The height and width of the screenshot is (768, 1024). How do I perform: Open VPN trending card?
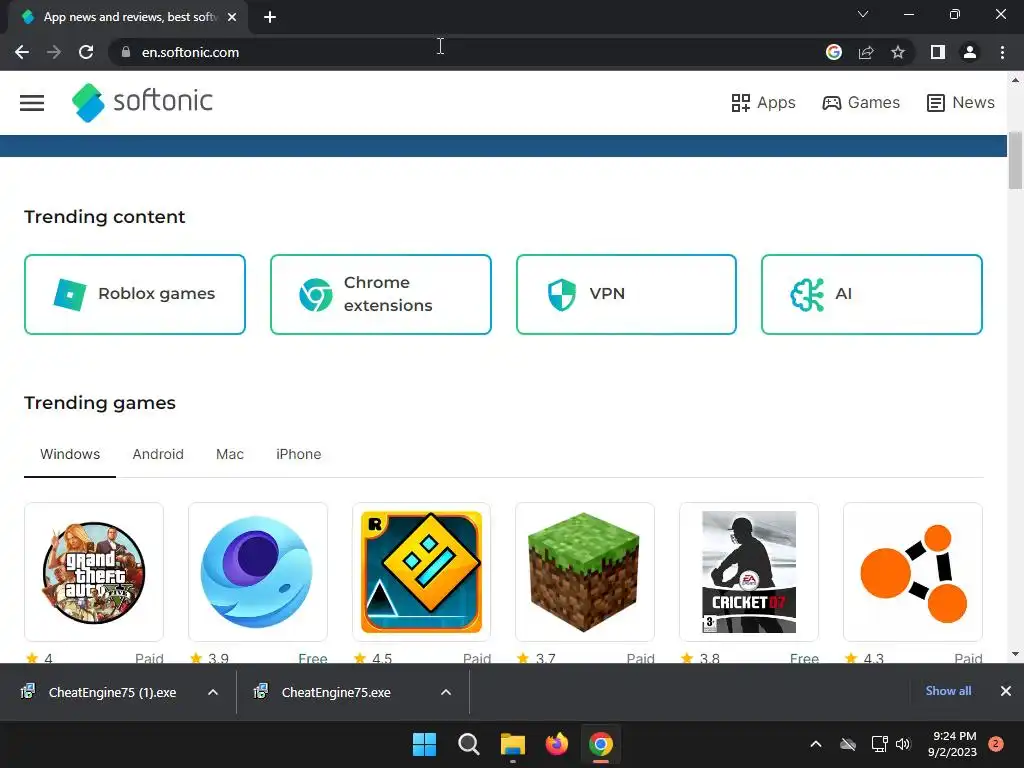pyautogui.click(x=626, y=295)
